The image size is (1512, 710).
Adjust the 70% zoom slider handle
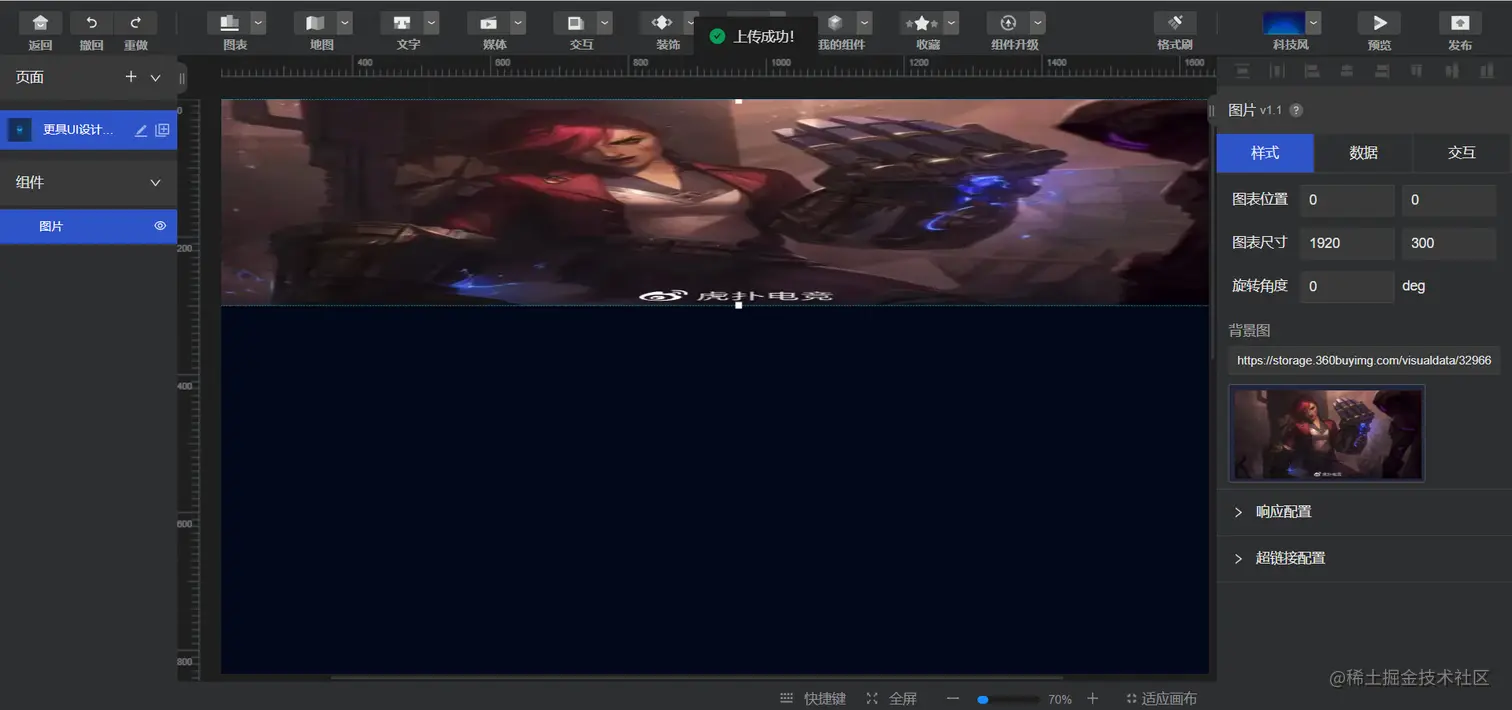pos(983,699)
